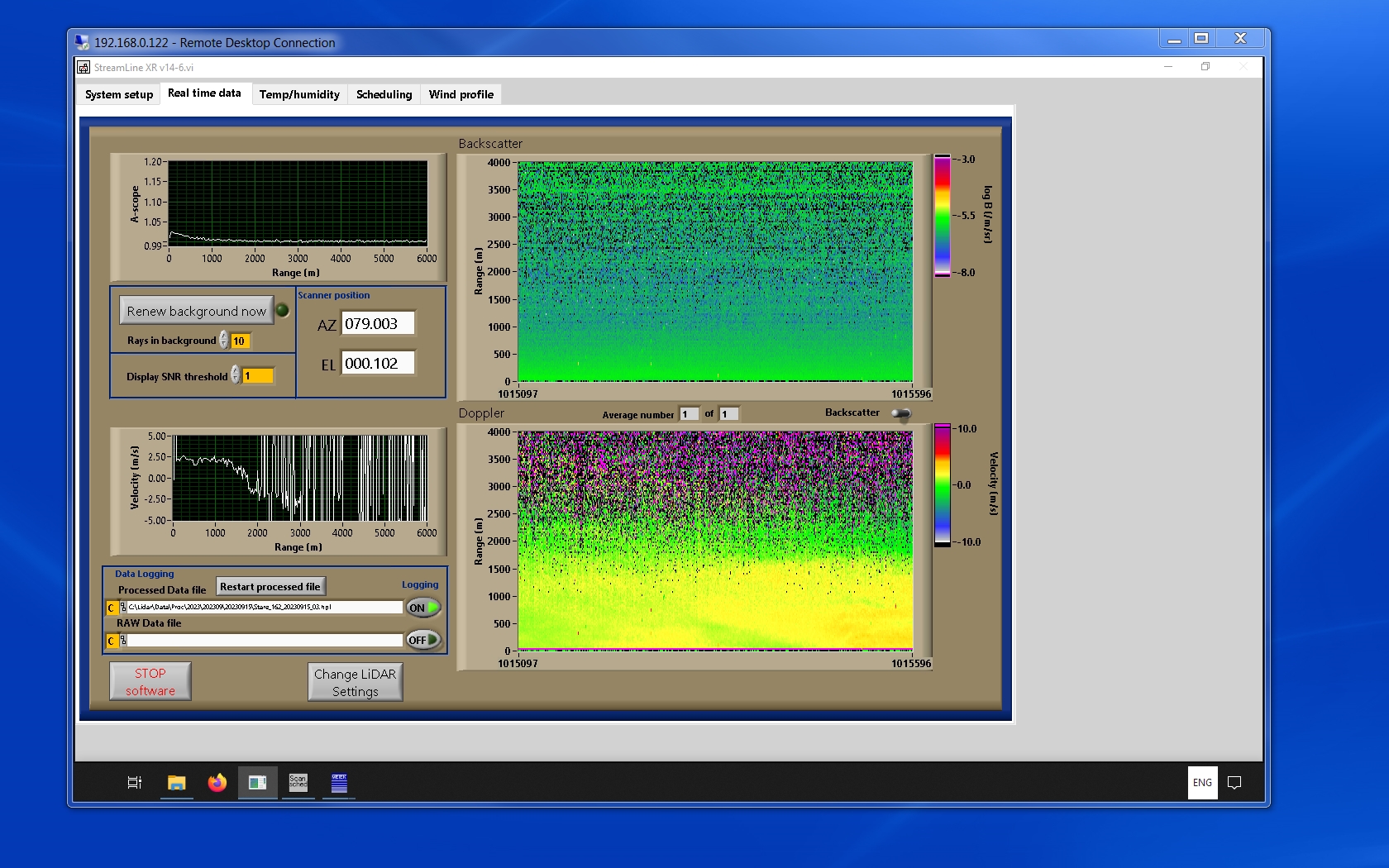Click the Backscatter log B color scale bar
Screen dimensions: 1389x868
point(942,216)
